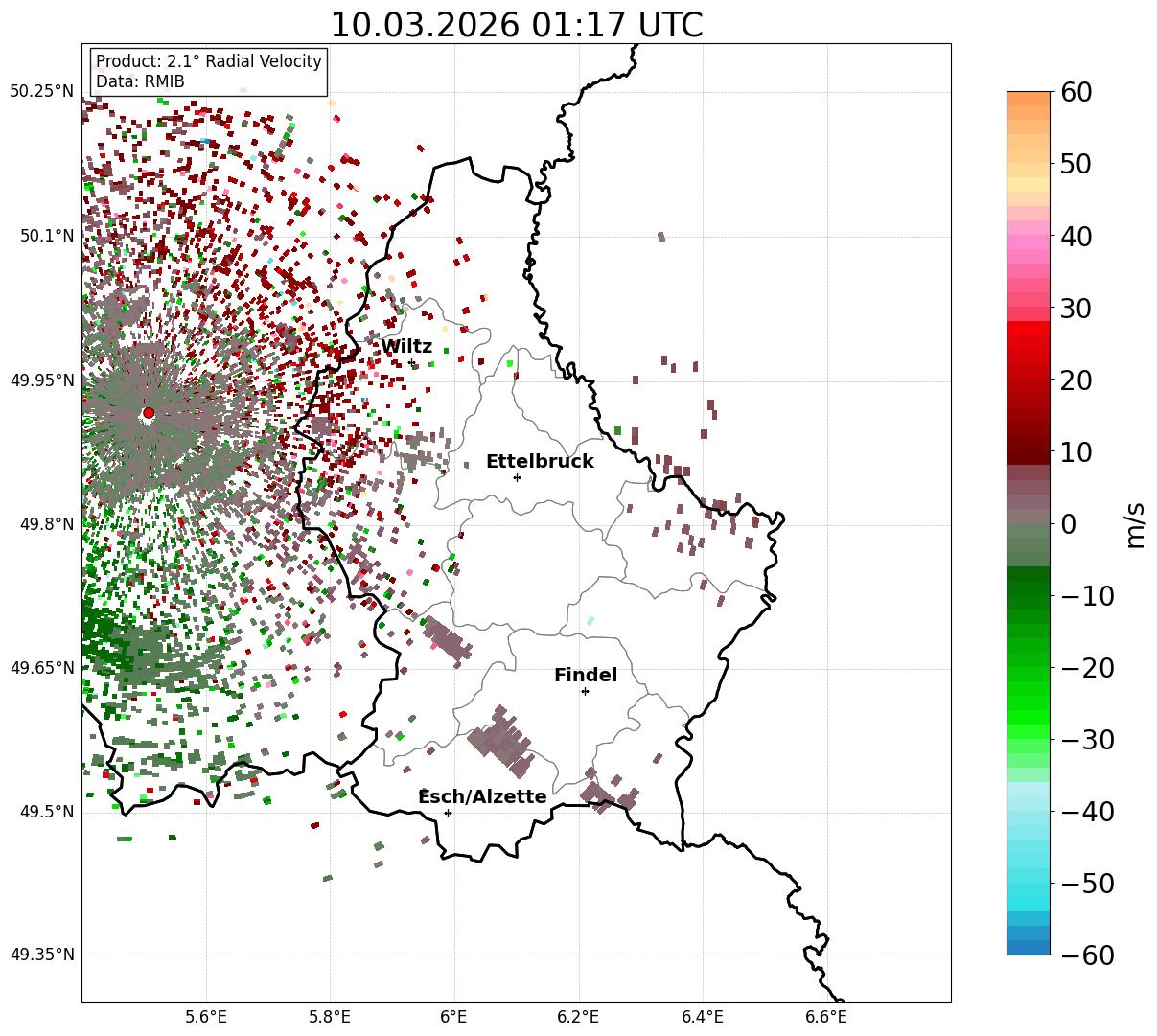Click the Wiltz city label
This screenshot has height=1036, width=1157.
point(406,347)
